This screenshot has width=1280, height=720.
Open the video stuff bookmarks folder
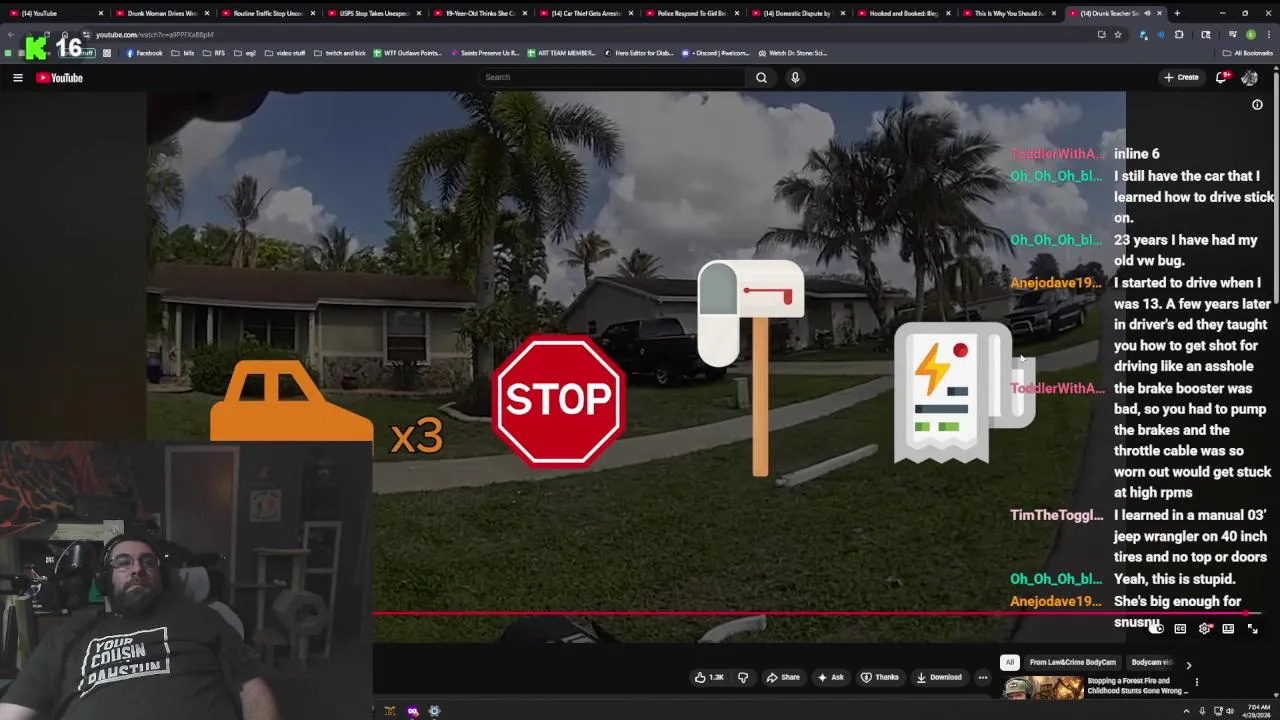pos(285,53)
